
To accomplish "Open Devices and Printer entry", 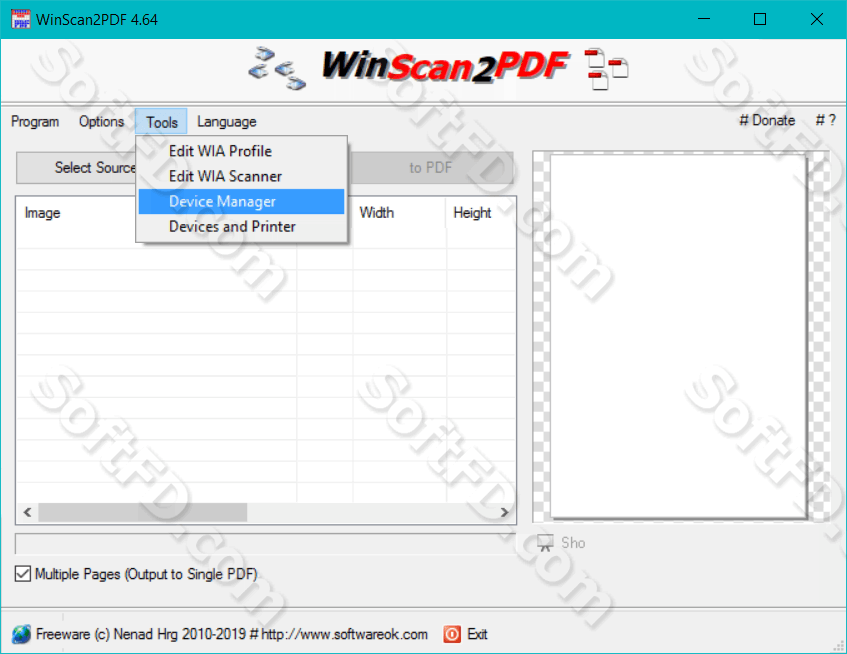I will point(241,226).
